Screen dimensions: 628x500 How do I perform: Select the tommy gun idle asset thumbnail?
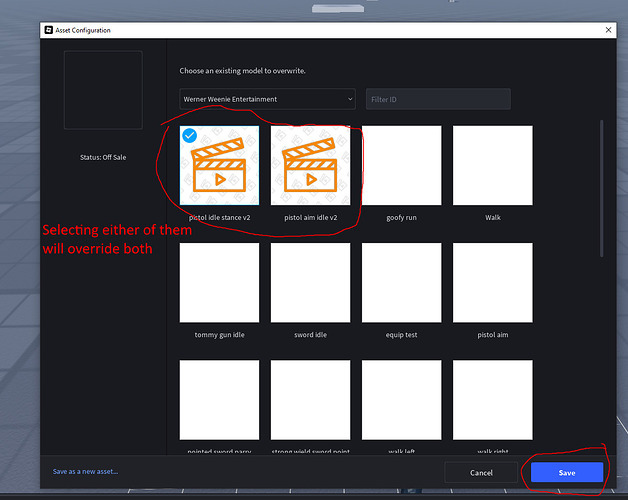[x=219, y=282]
